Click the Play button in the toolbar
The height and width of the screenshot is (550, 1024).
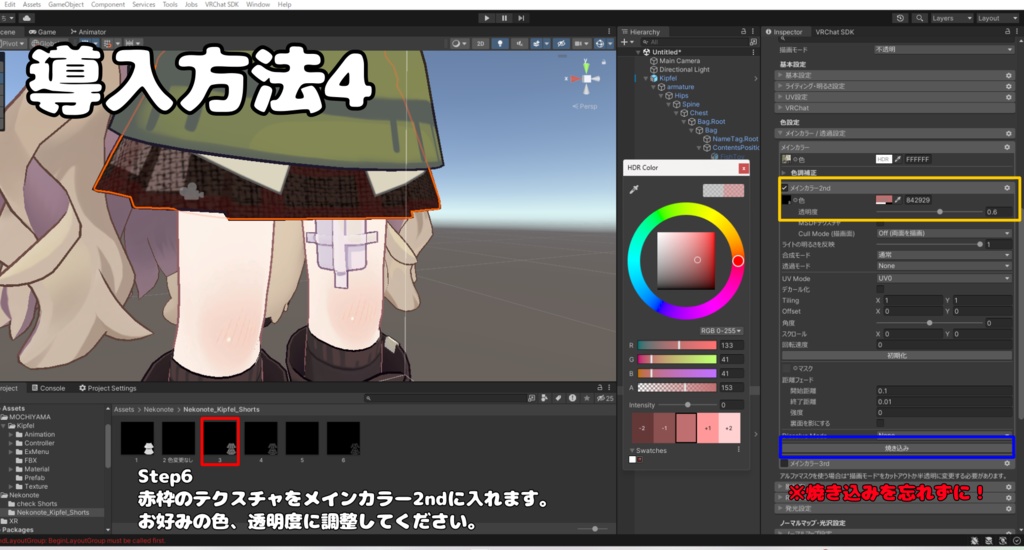click(487, 18)
